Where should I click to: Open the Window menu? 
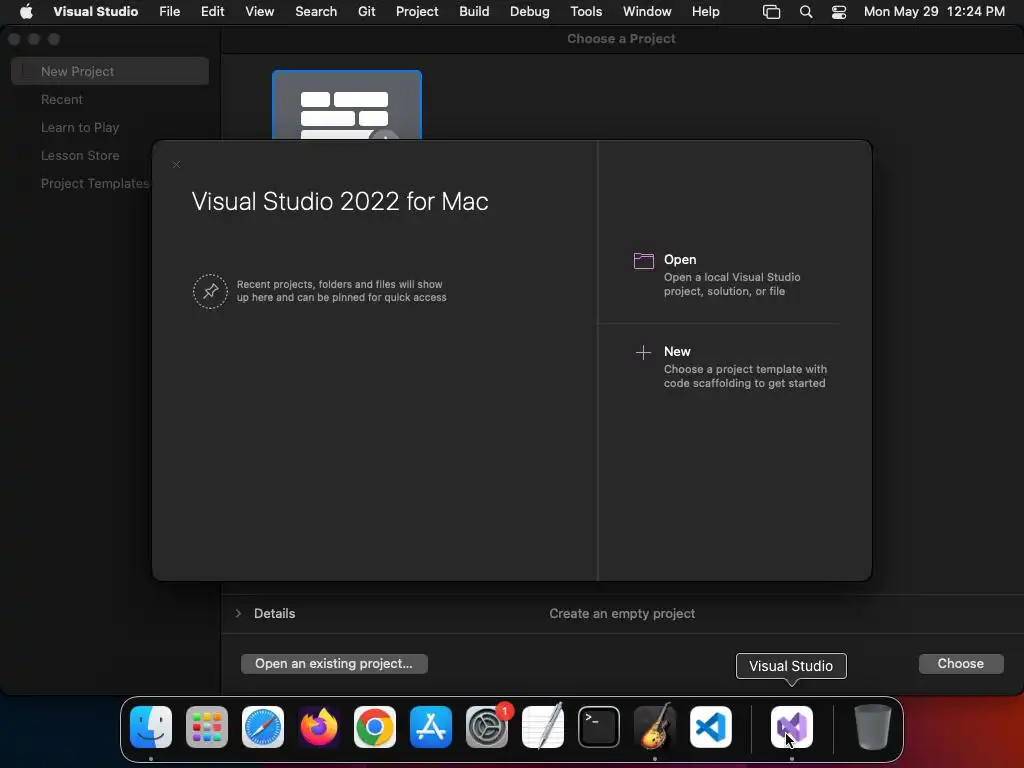click(647, 11)
